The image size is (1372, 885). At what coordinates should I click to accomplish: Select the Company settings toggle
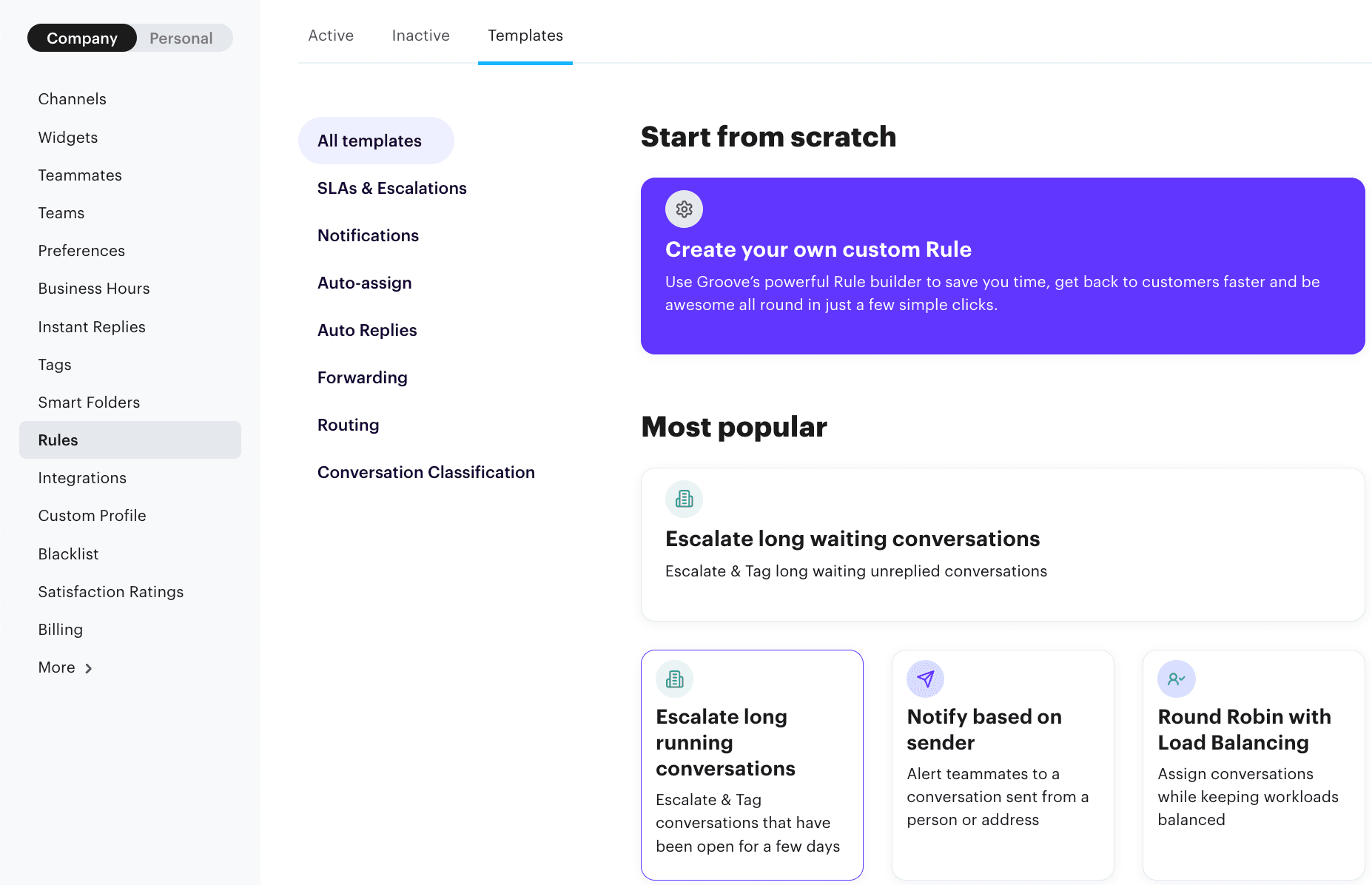pyautogui.click(x=82, y=38)
